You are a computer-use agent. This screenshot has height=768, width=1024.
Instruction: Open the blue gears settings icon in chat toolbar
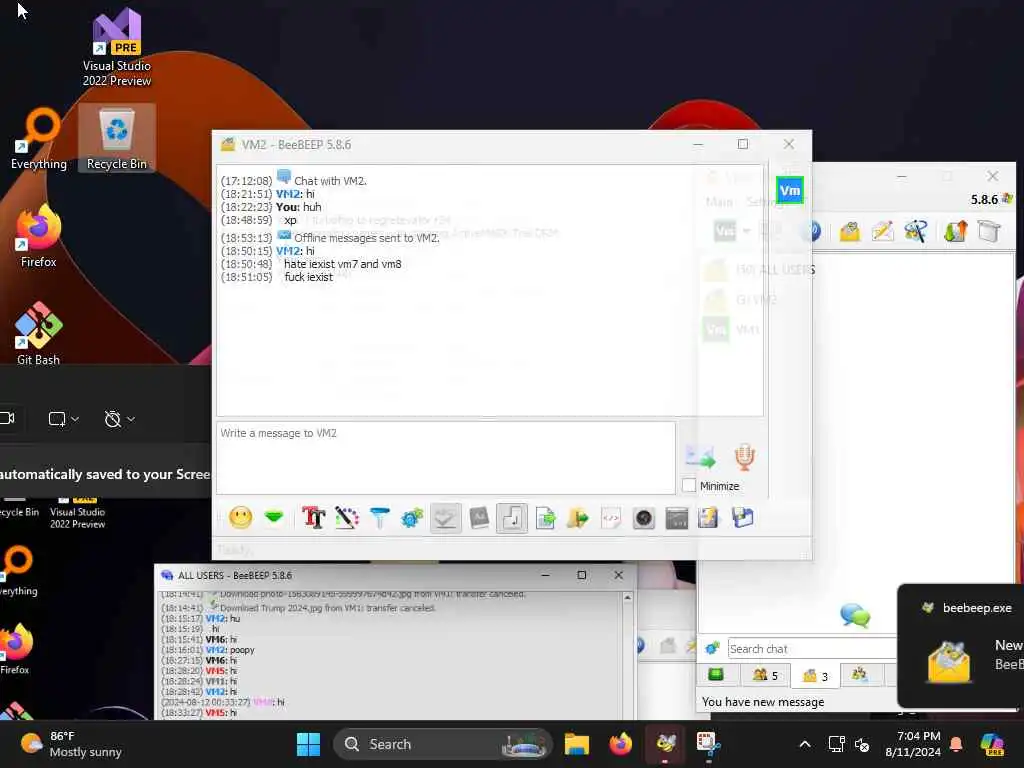click(412, 518)
